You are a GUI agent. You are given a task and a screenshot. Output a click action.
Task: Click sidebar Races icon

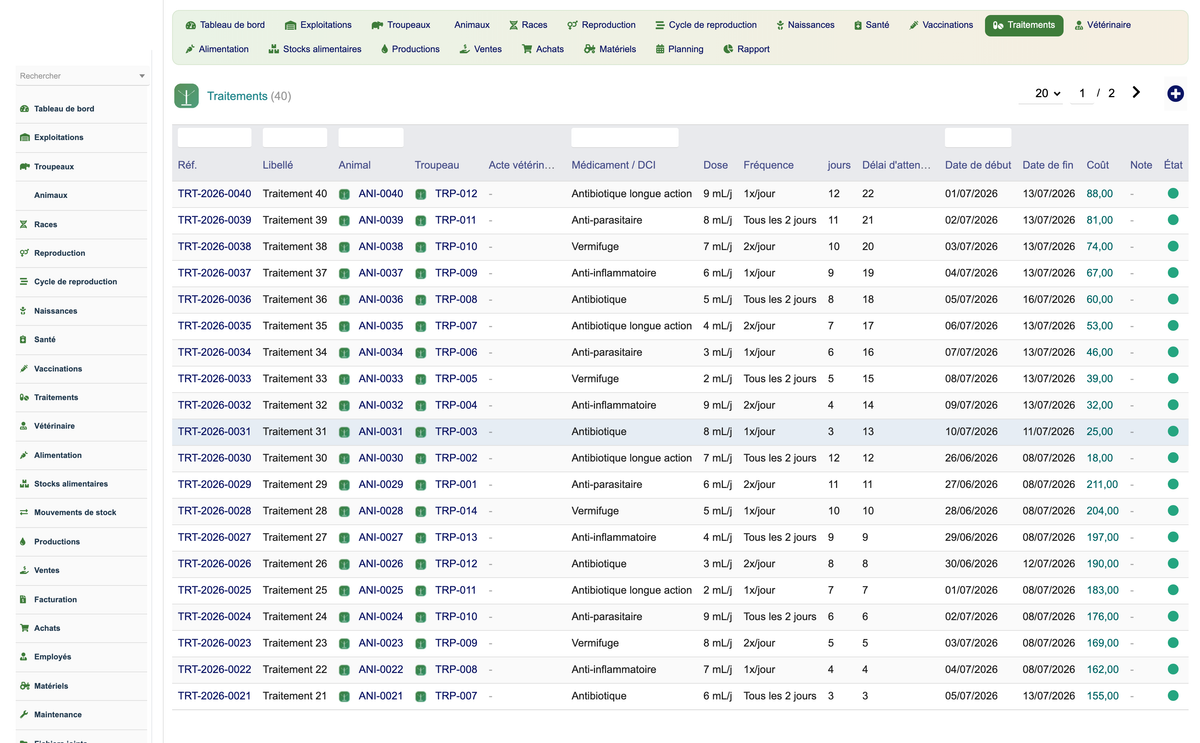(24, 225)
